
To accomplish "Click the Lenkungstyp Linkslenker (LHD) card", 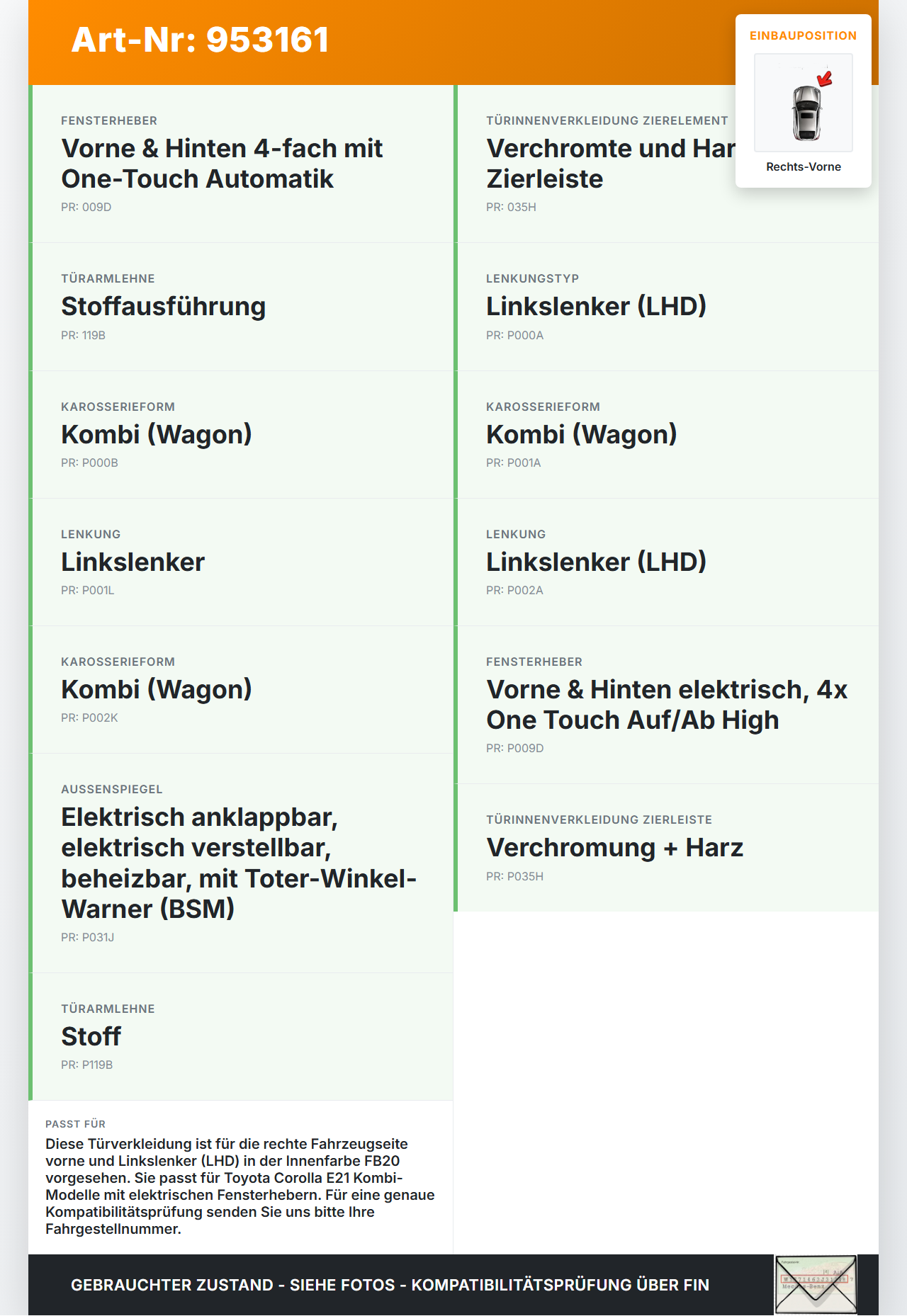I will tap(666, 307).
